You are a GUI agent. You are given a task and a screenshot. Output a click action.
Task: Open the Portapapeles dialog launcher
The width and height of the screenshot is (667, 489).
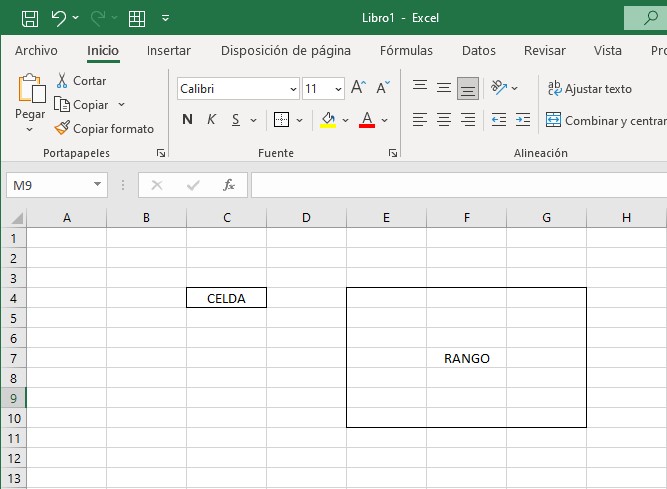(x=161, y=153)
